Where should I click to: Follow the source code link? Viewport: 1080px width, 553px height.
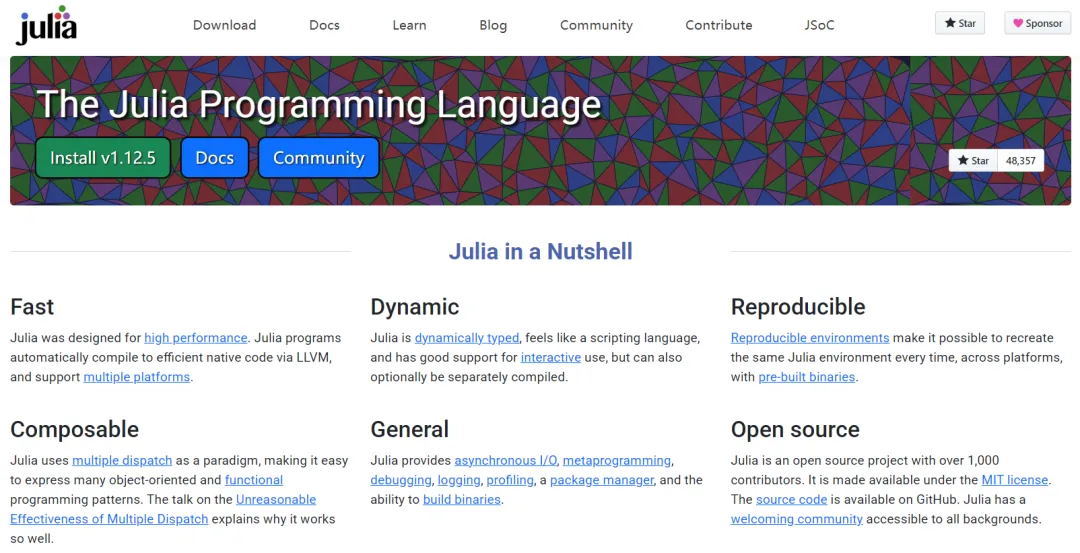point(791,499)
